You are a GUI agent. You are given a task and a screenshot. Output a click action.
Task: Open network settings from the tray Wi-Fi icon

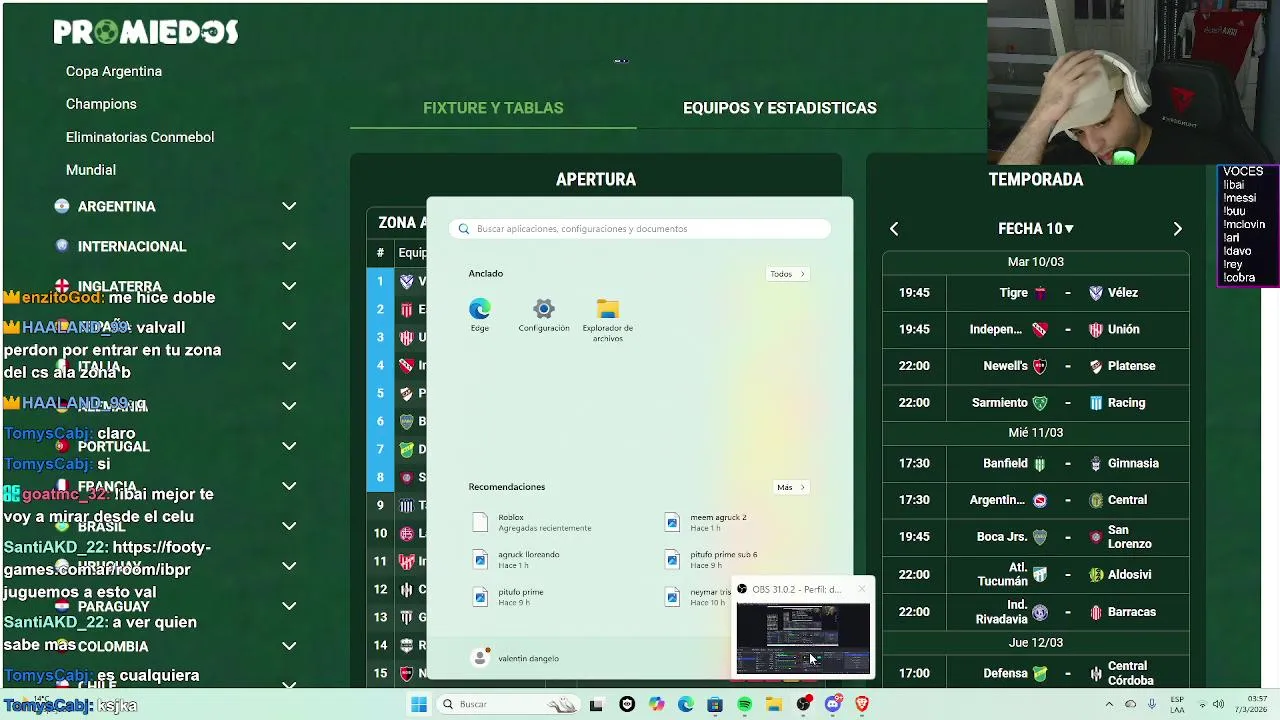[1202, 704]
